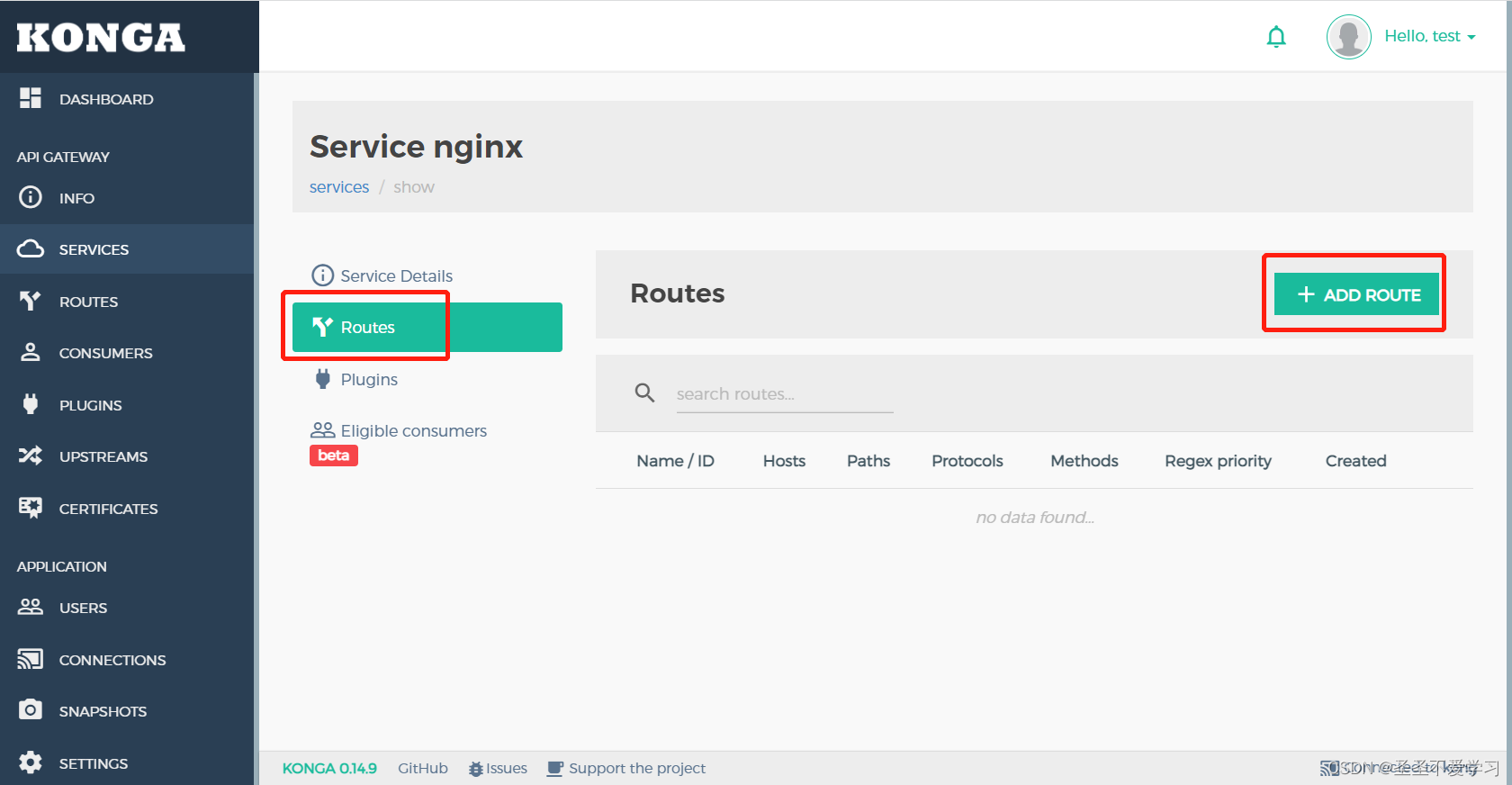Click the Upstreams shuffle icon
The height and width of the screenshot is (785, 1512).
[31, 456]
